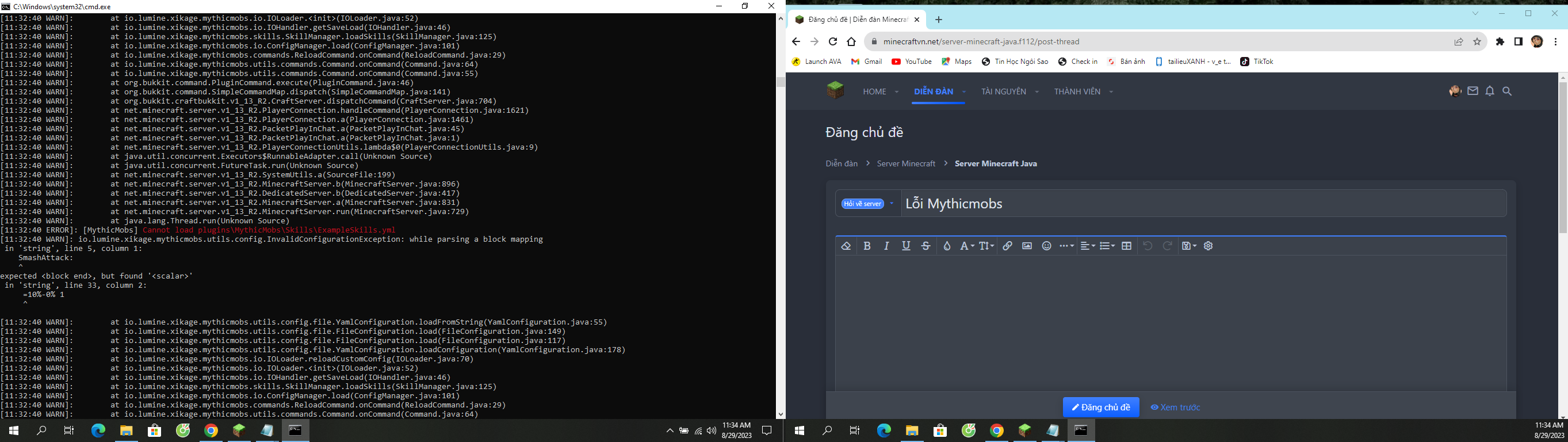Open the DIỄN ĐÀN navigation item

tap(934, 92)
